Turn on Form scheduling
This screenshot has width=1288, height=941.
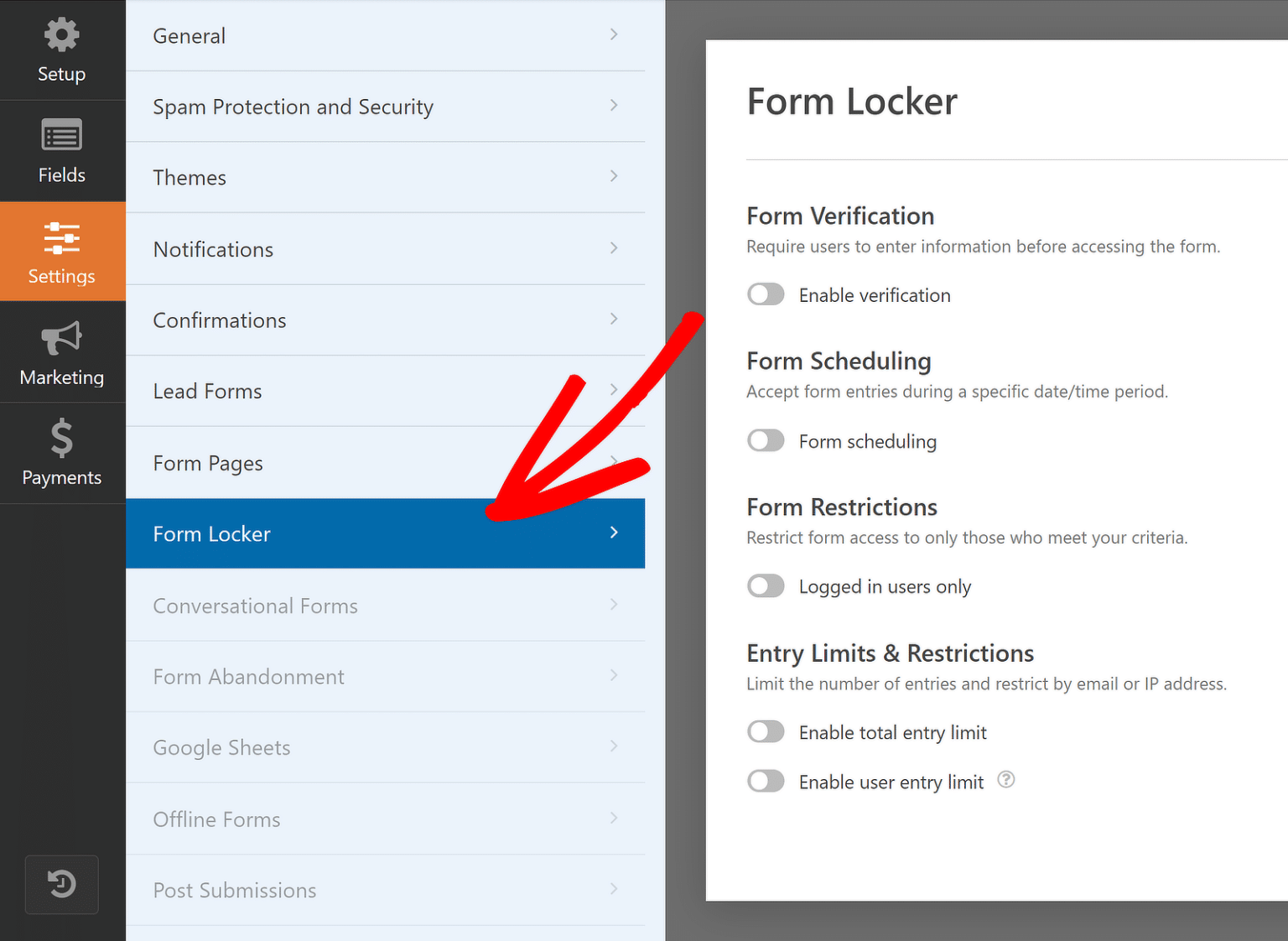pyautogui.click(x=765, y=440)
